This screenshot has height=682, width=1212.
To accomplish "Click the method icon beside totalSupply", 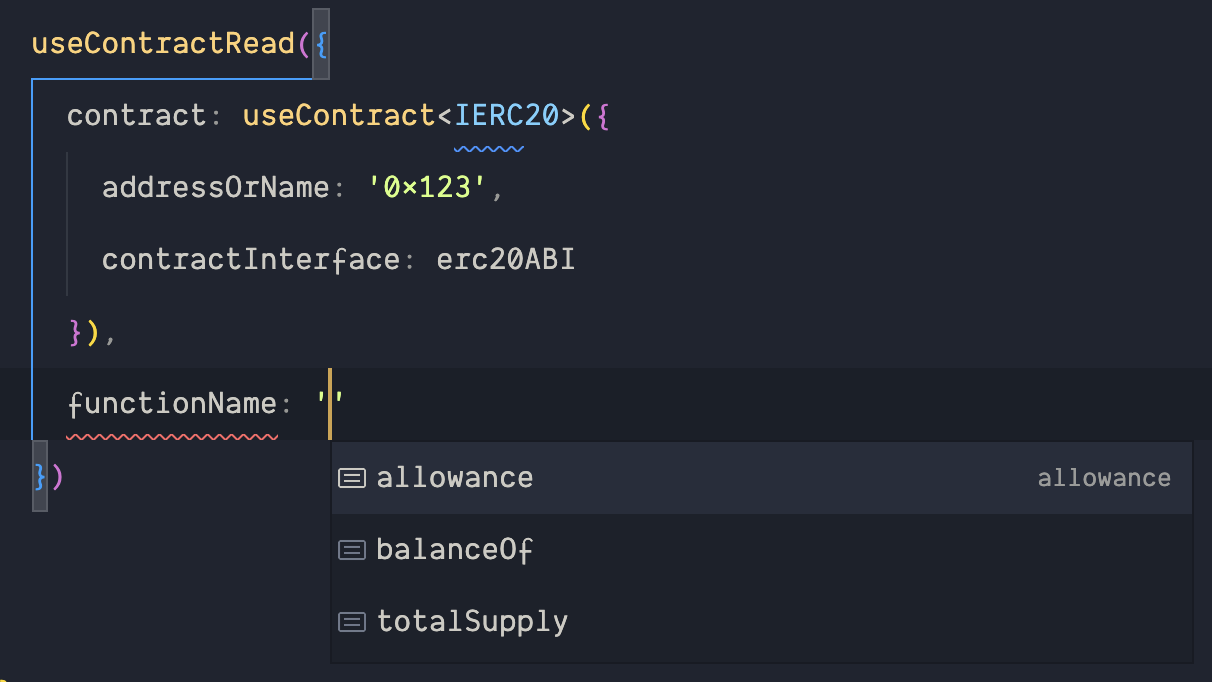I will pyautogui.click(x=352, y=621).
